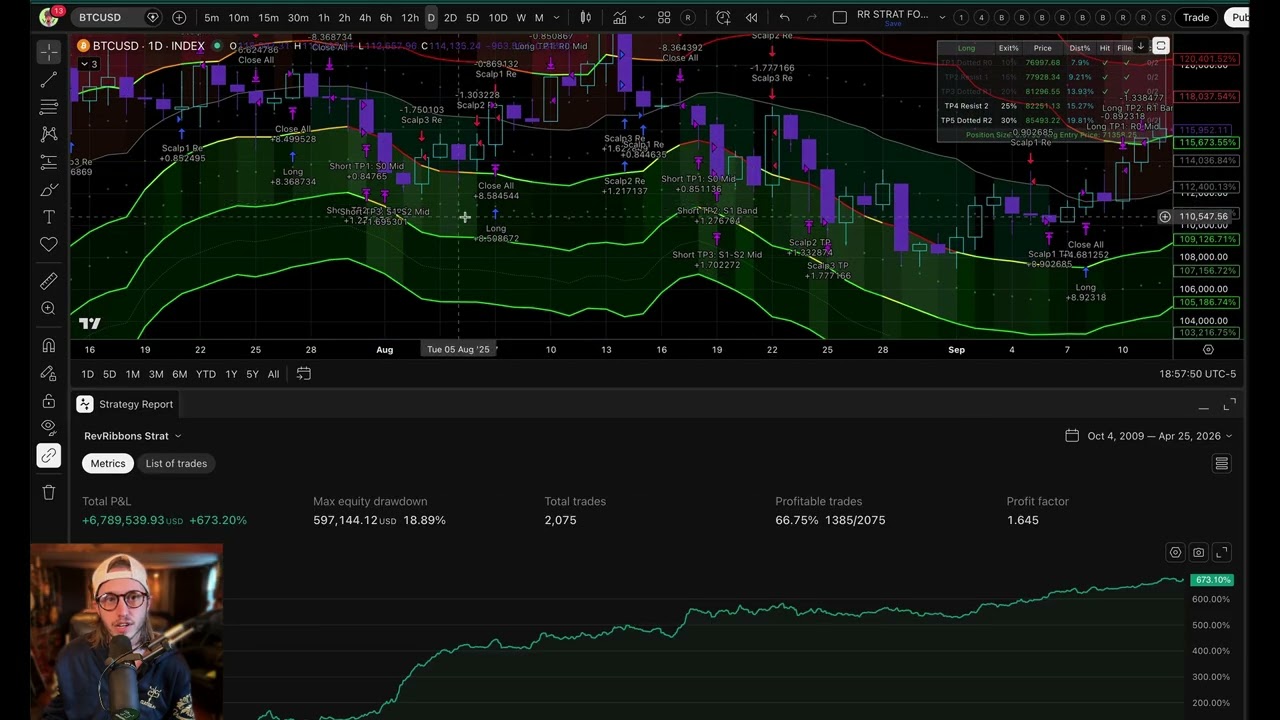Viewport: 1280px width, 720px height.
Task: Open the indicator templates grid icon
Action: [664, 18]
